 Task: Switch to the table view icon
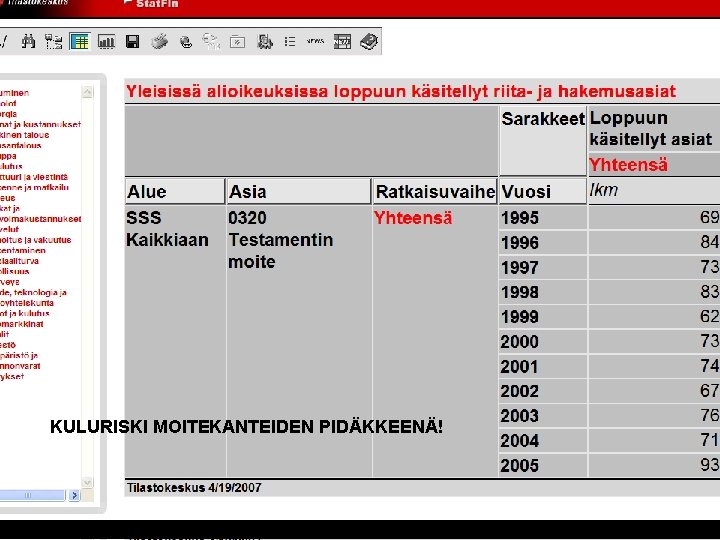(79, 42)
